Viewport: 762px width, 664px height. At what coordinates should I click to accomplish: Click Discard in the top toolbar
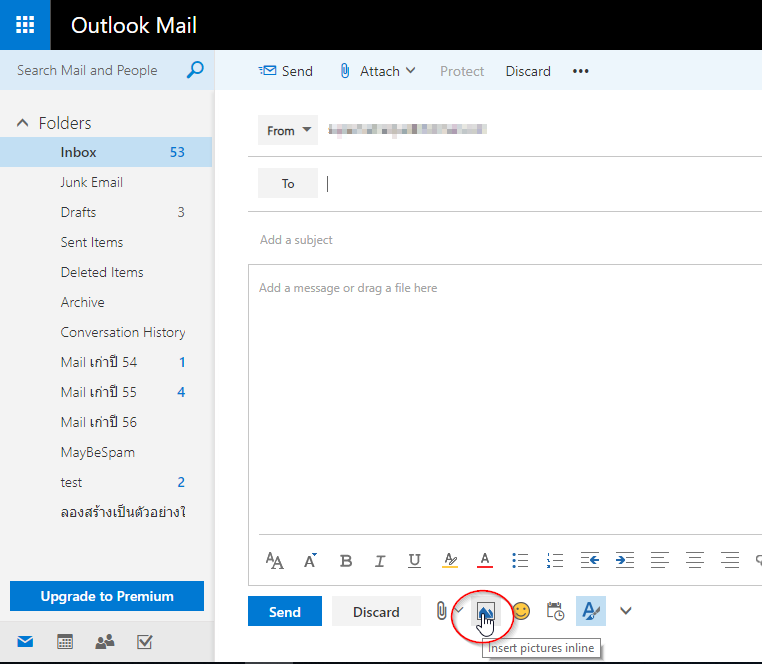tap(528, 71)
